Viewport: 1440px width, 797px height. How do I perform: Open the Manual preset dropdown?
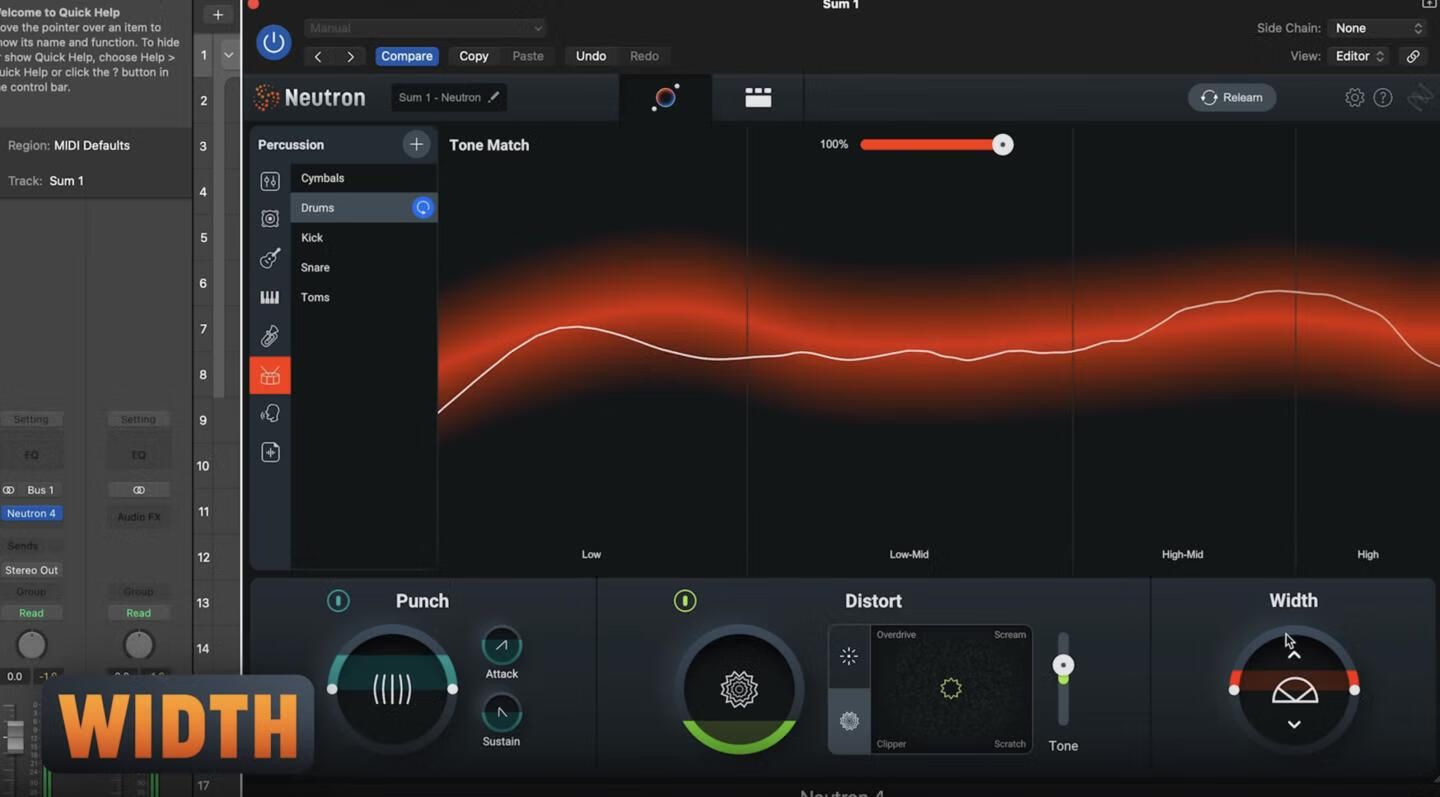tap(425, 28)
